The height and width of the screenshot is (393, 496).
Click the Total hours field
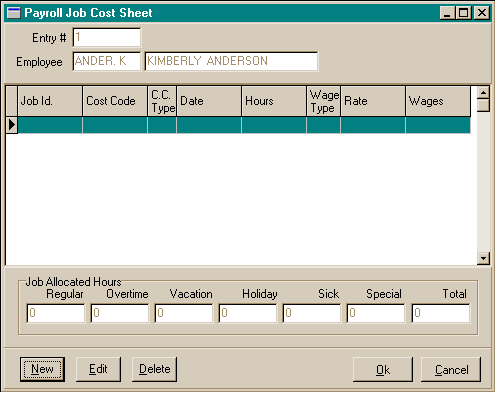click(x=441, y=313)
